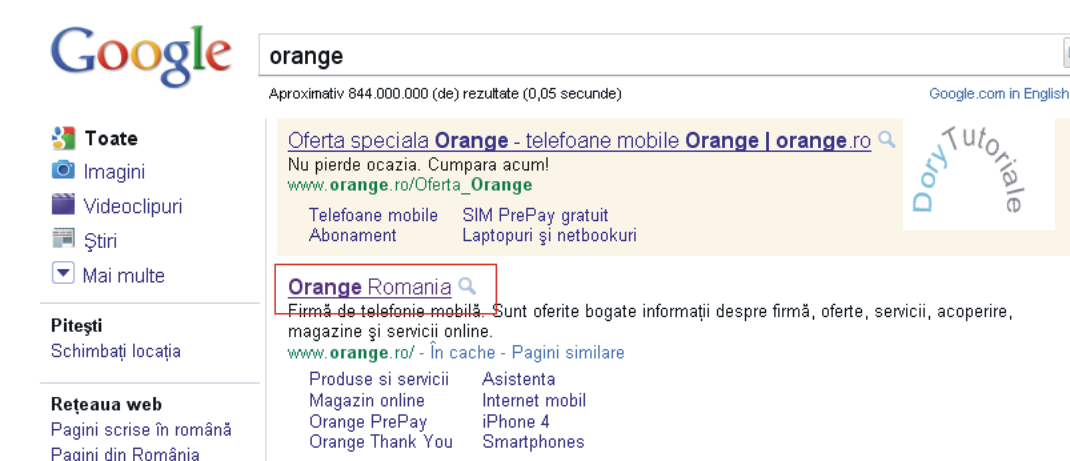Select the Imagini search category
This screenshot has width=1070, height=461.
[114, 172]
